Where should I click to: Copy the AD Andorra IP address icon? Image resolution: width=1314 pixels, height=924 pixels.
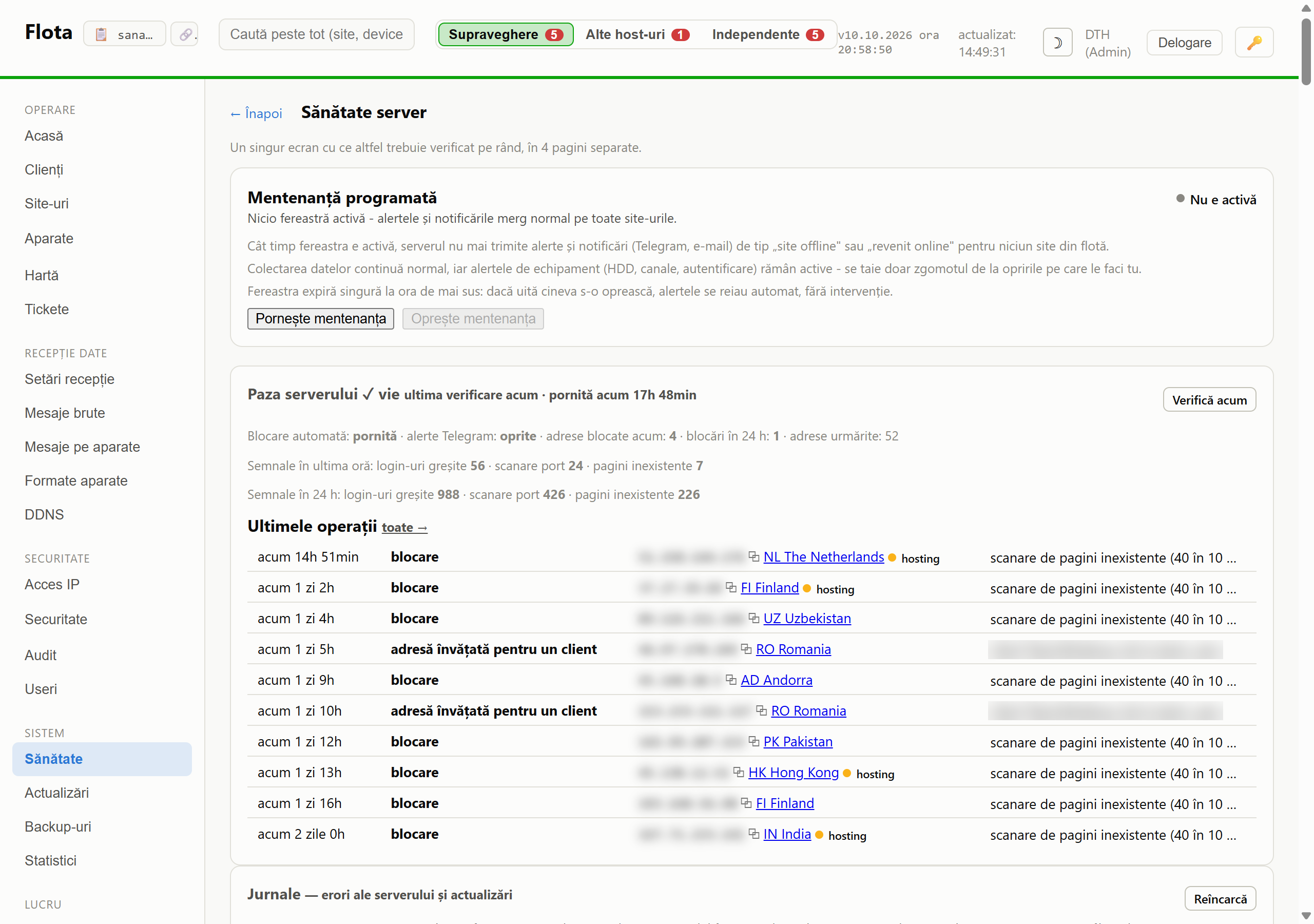coord(731,680)
